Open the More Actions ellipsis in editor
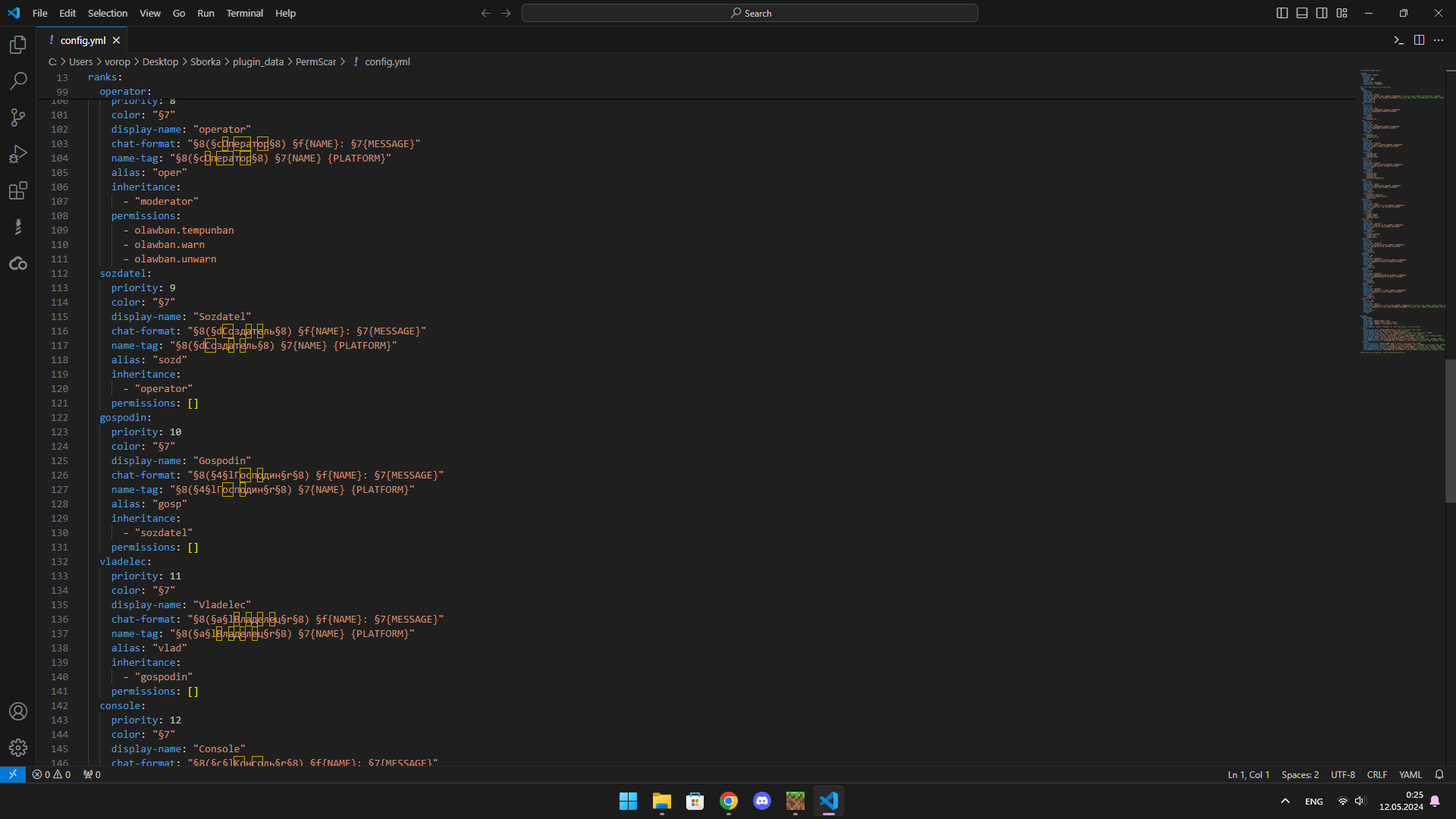The width and height of the screenshot is (1456, 819). 1439,40
